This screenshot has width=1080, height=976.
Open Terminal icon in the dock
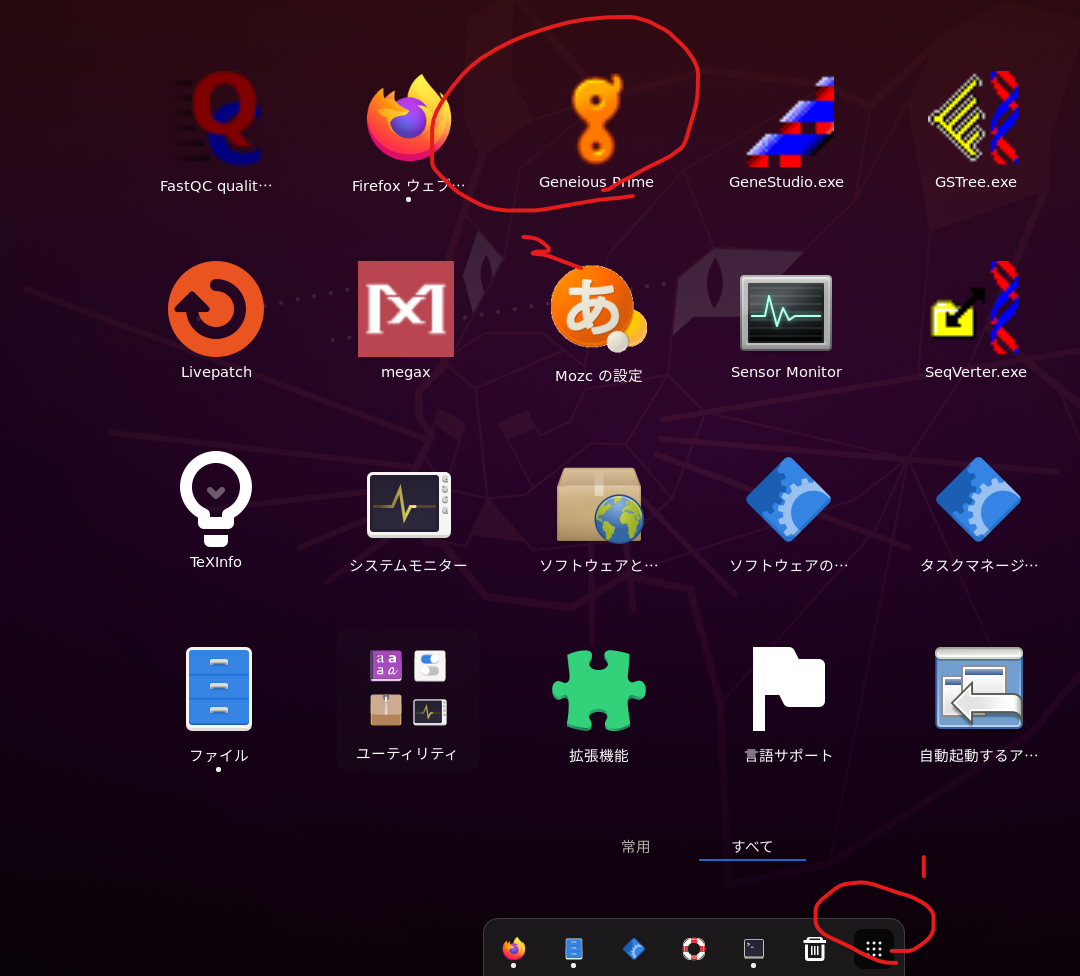[x=754, y=948]
